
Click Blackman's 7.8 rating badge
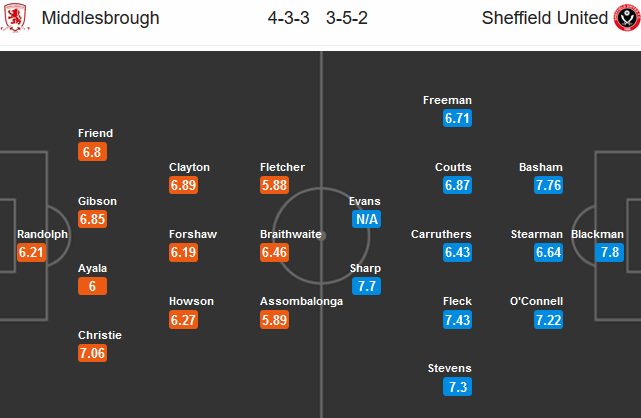610,252
